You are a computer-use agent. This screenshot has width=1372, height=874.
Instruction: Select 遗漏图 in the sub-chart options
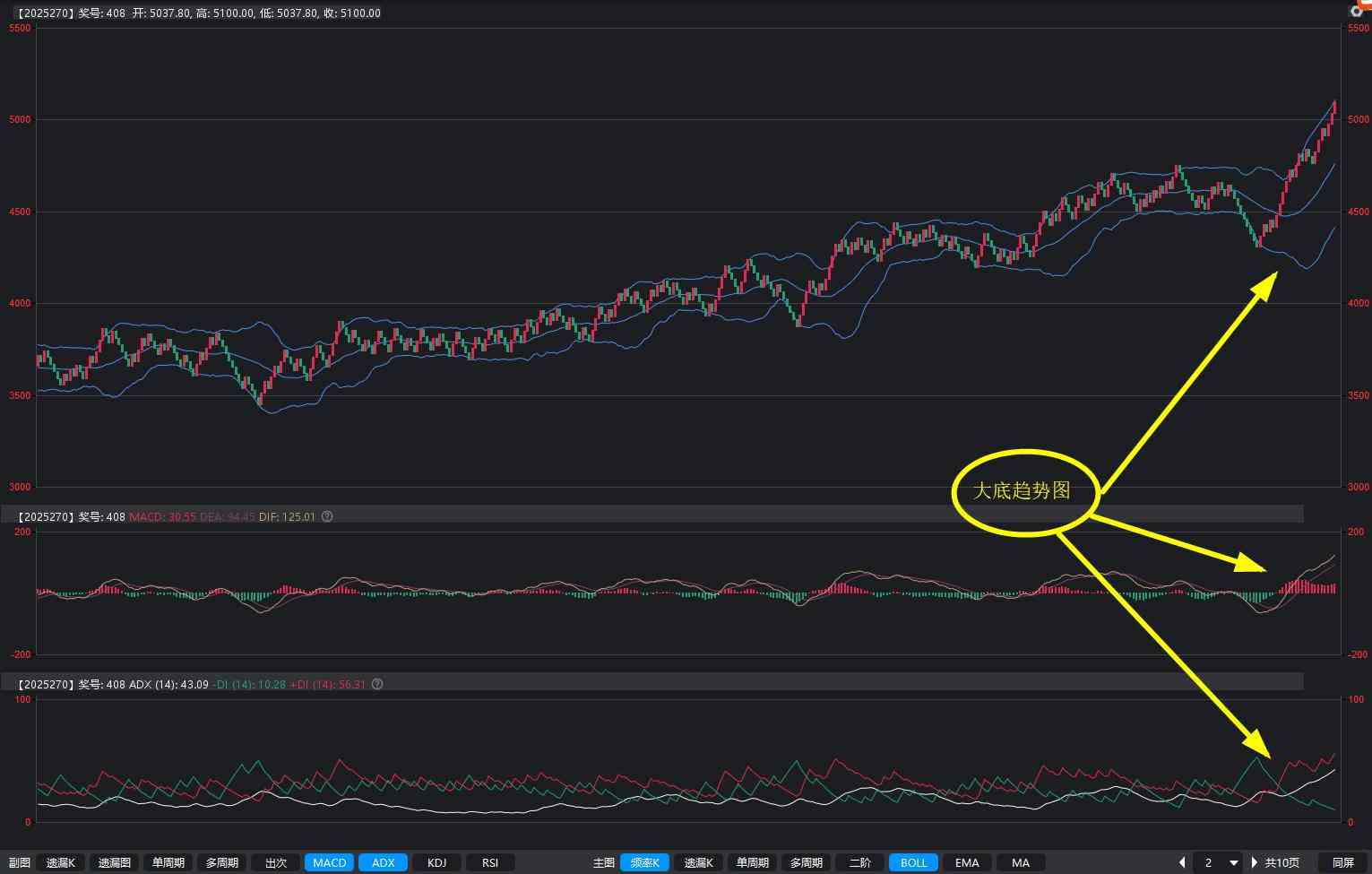[115, 862]
